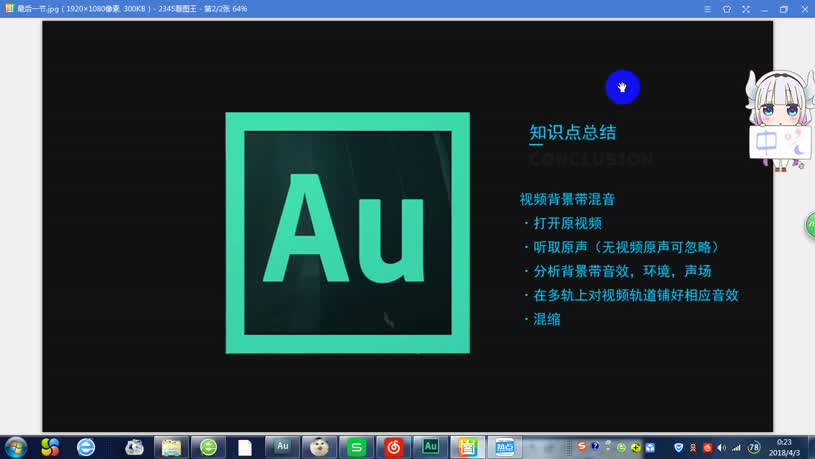815x459 pixels.
Task: Switch to gray Adobe Audition taskbar button
Action: click(282, 447)
